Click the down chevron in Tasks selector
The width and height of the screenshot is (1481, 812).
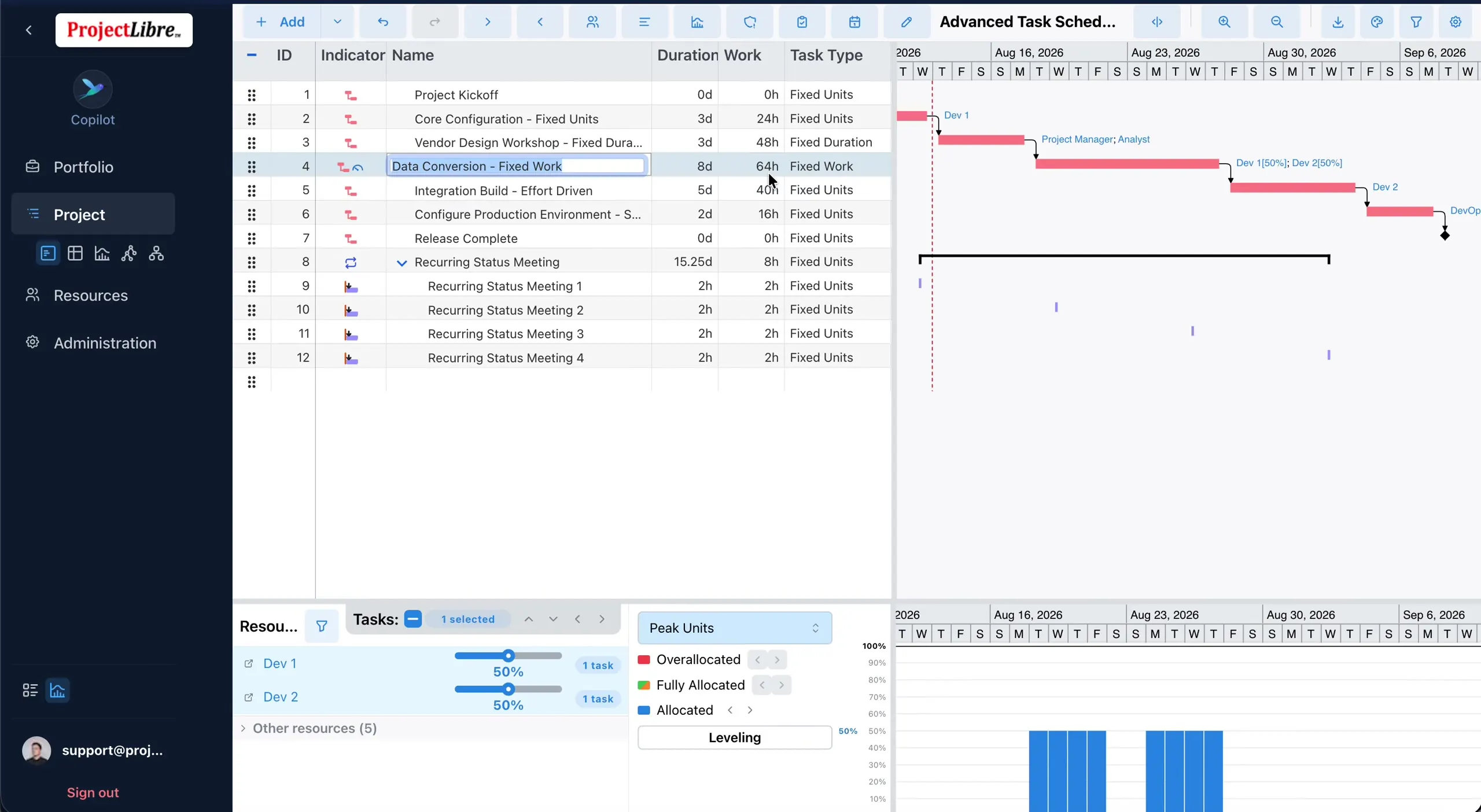click(553, 619)
